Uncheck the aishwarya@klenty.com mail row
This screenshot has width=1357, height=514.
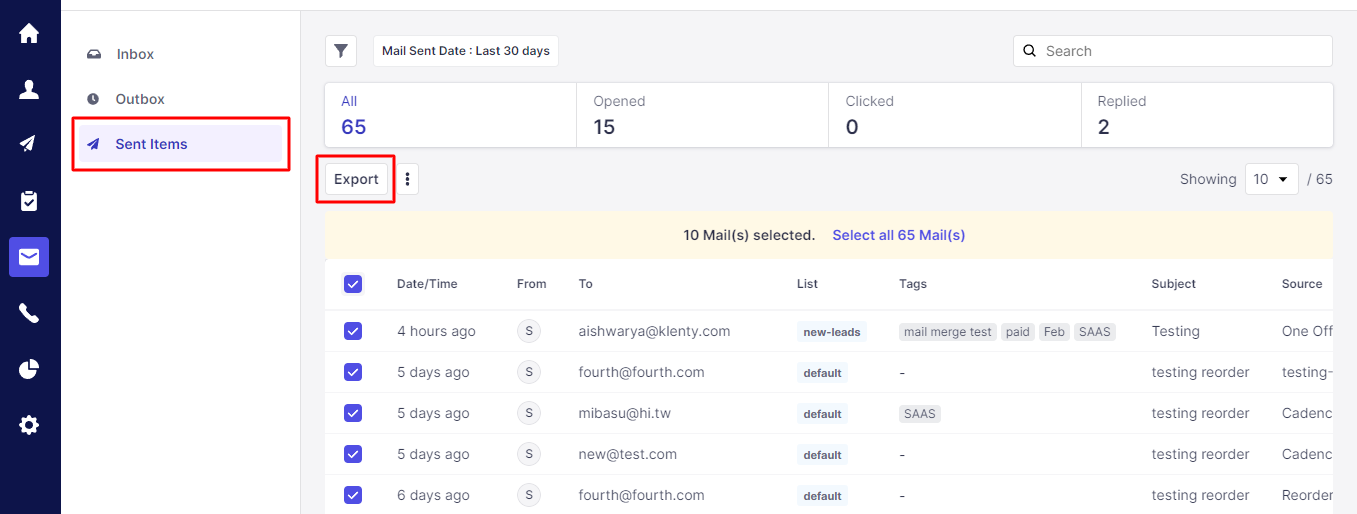coord(353,331)
